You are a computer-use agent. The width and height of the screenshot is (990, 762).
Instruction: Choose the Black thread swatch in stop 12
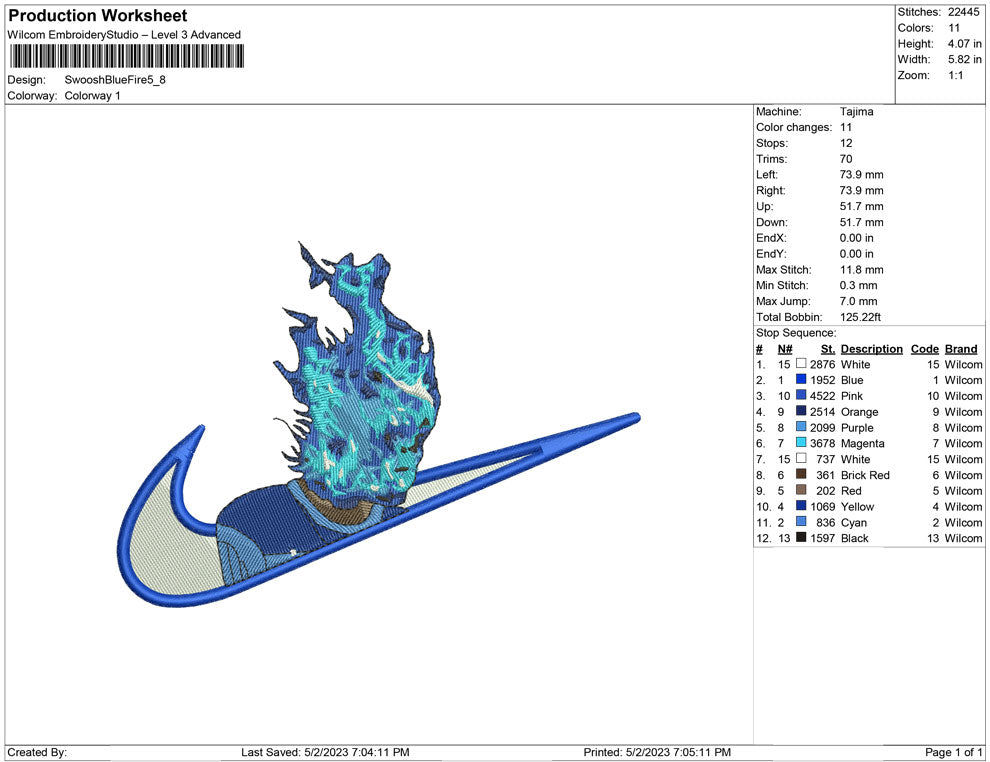(x=801, y=539)
